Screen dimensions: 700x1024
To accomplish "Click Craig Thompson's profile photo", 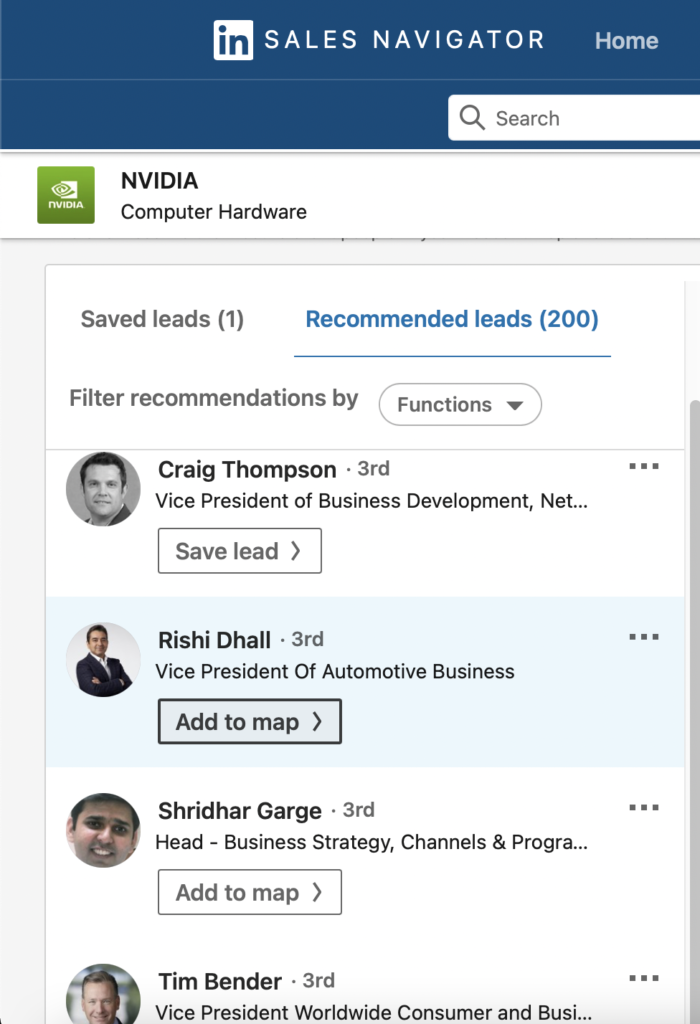I will tap(103, 489).
